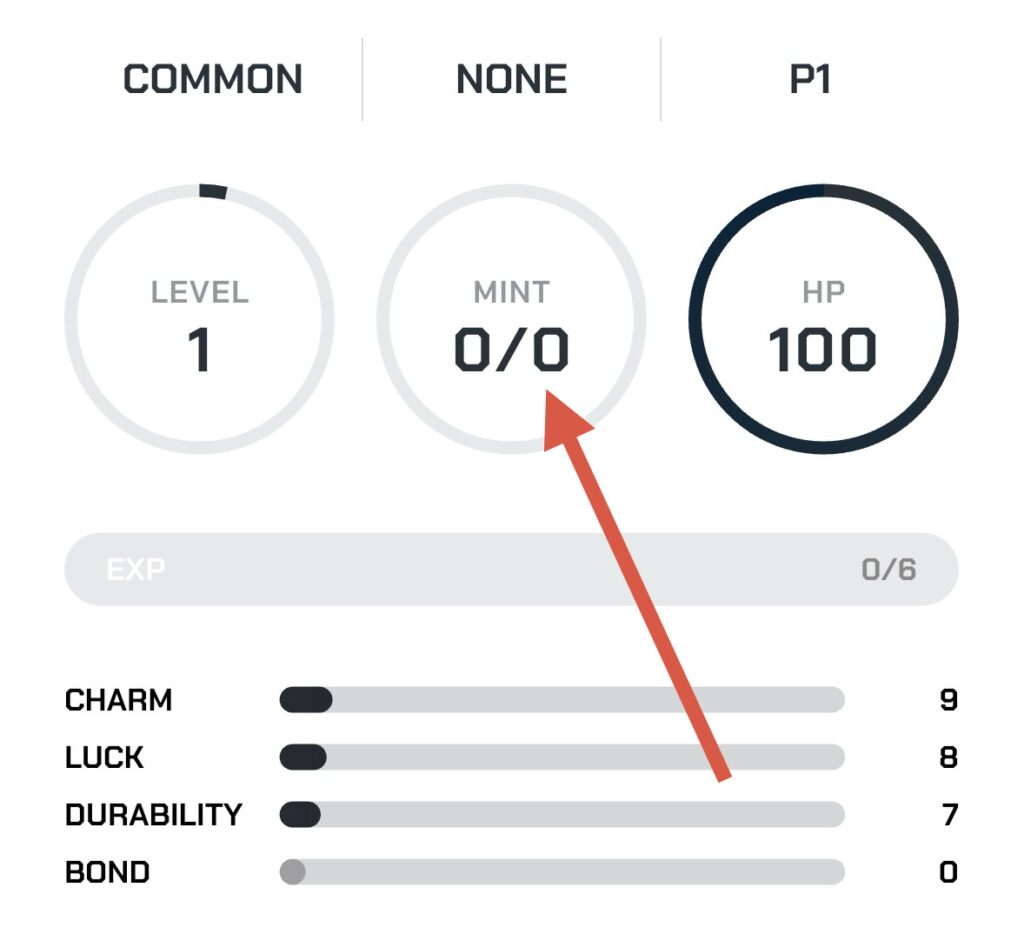The width and height of the screenshot is (1024, 941).
Task: Click the CHARM stat bar
Action: [x=562, y=699]
